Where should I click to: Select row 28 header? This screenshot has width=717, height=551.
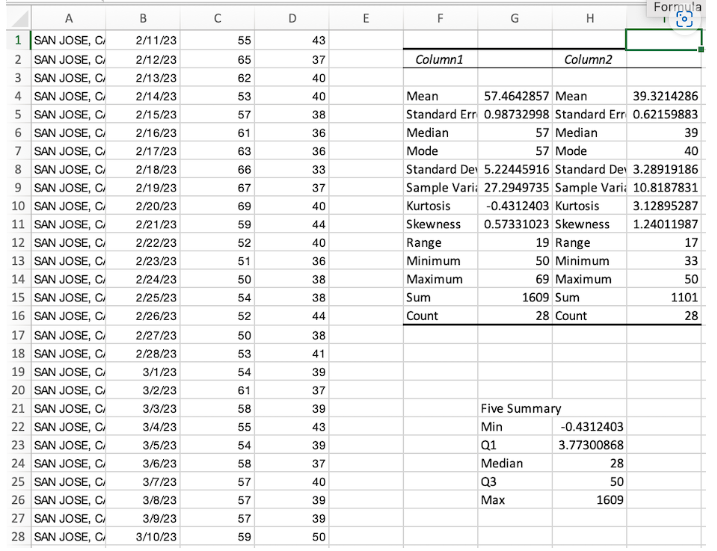[18, 536]
